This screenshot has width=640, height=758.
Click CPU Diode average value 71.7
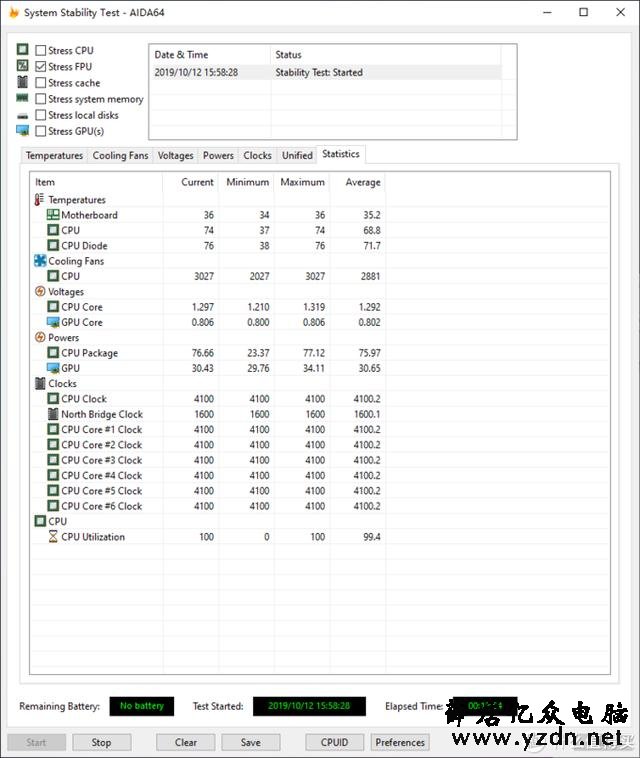click(372, 246)
